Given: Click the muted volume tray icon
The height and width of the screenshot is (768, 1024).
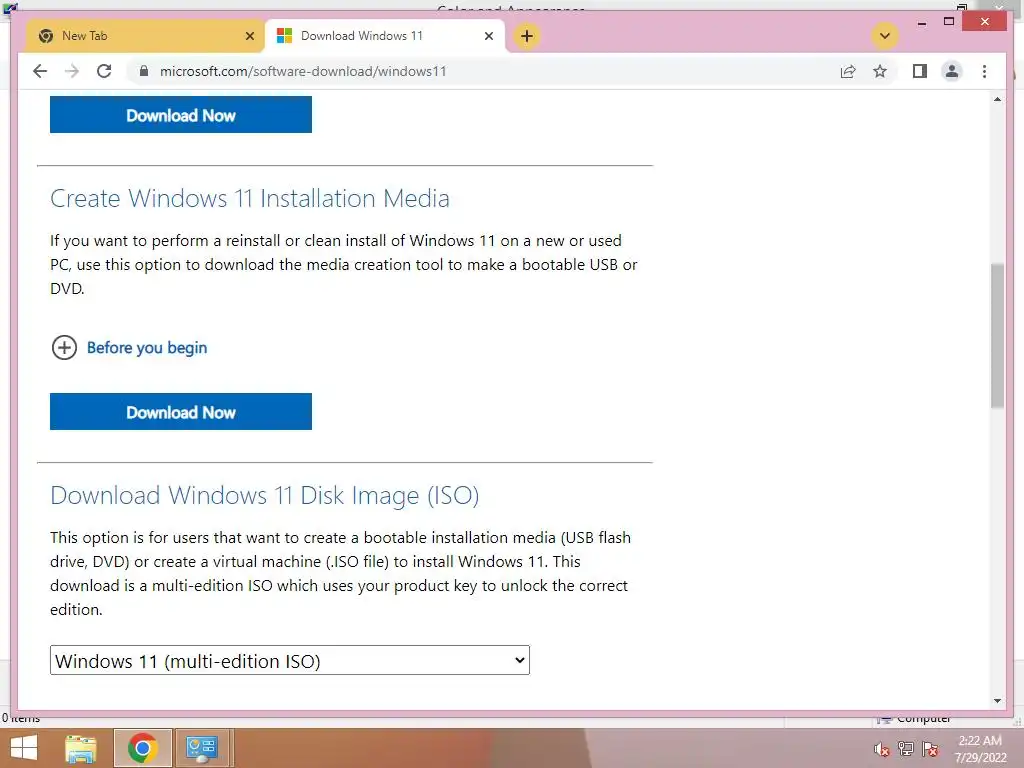Looking at the screenshot, I should tap(882, 749).
